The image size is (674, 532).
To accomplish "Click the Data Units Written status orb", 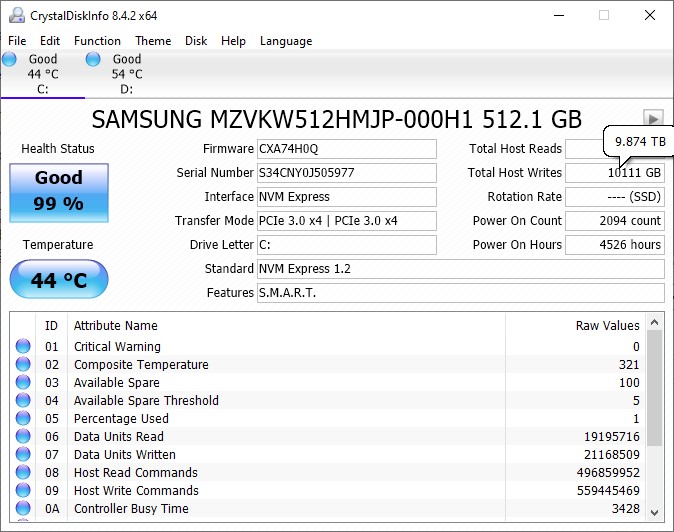I will pos(23,454).
